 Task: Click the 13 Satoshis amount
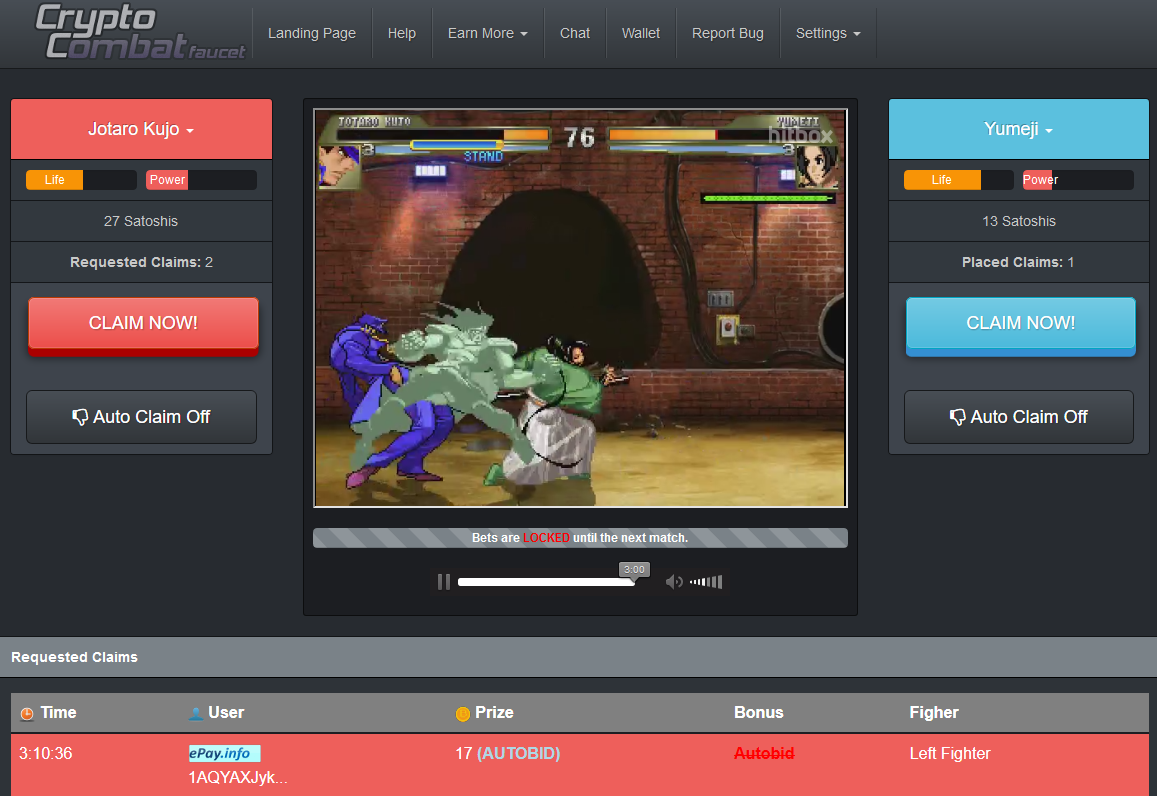[1018, 221]
